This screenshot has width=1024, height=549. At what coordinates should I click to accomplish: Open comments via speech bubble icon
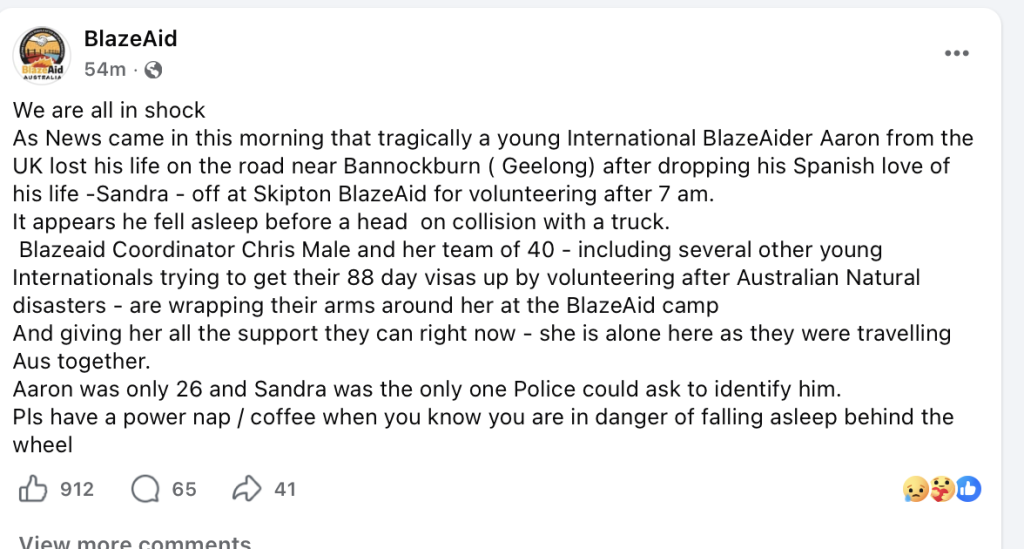point(145,489)
